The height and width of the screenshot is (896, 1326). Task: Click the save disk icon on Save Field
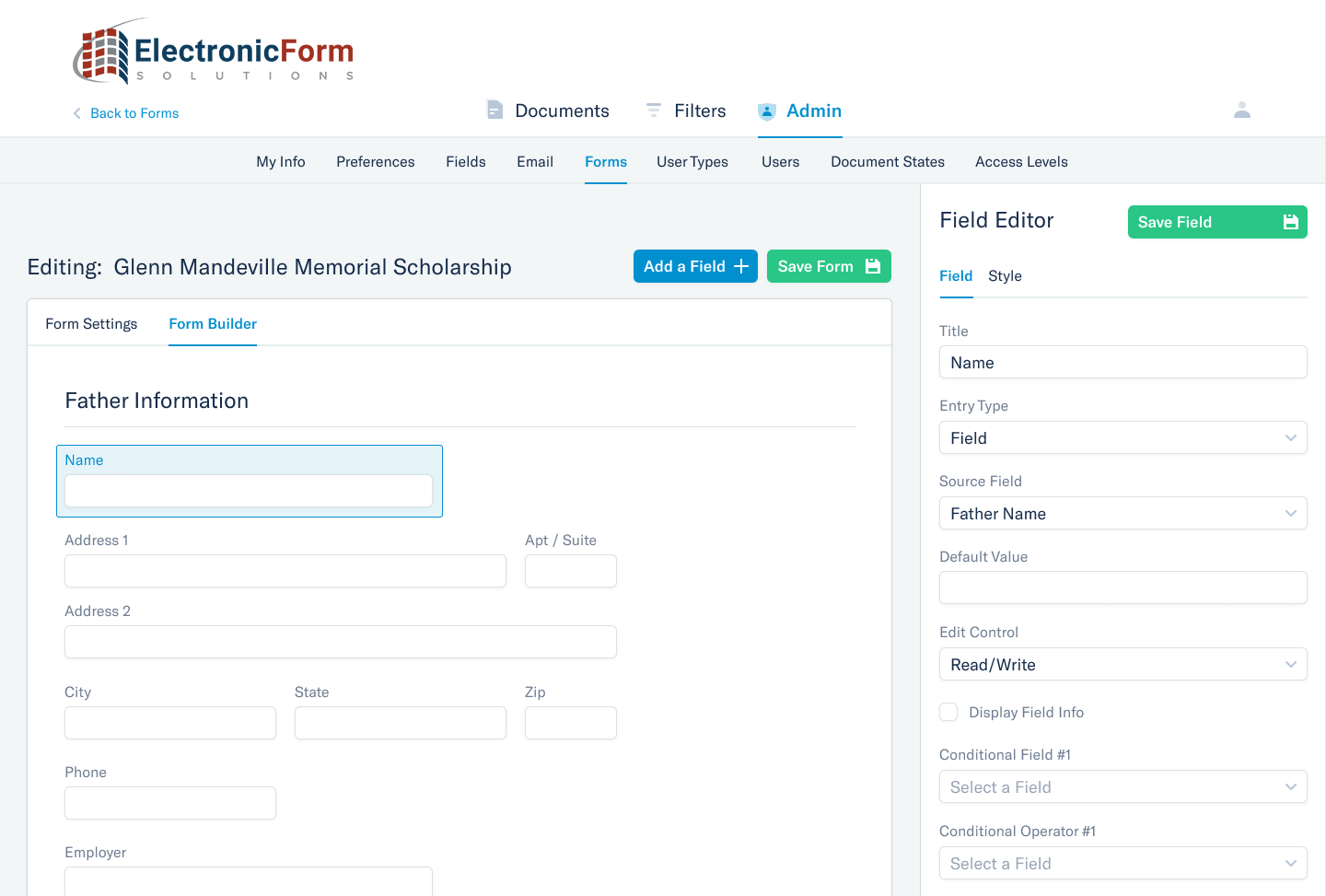click(x=1289, y=221)
